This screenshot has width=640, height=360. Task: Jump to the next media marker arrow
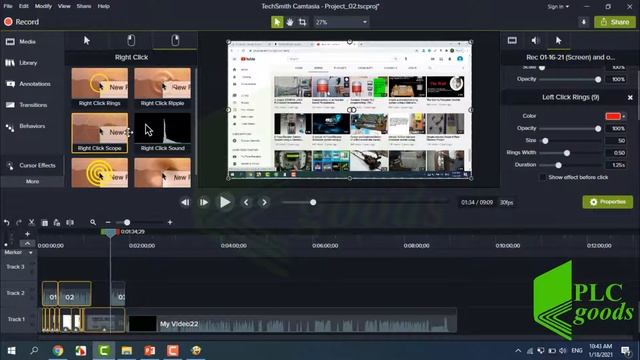coord(264,202)
